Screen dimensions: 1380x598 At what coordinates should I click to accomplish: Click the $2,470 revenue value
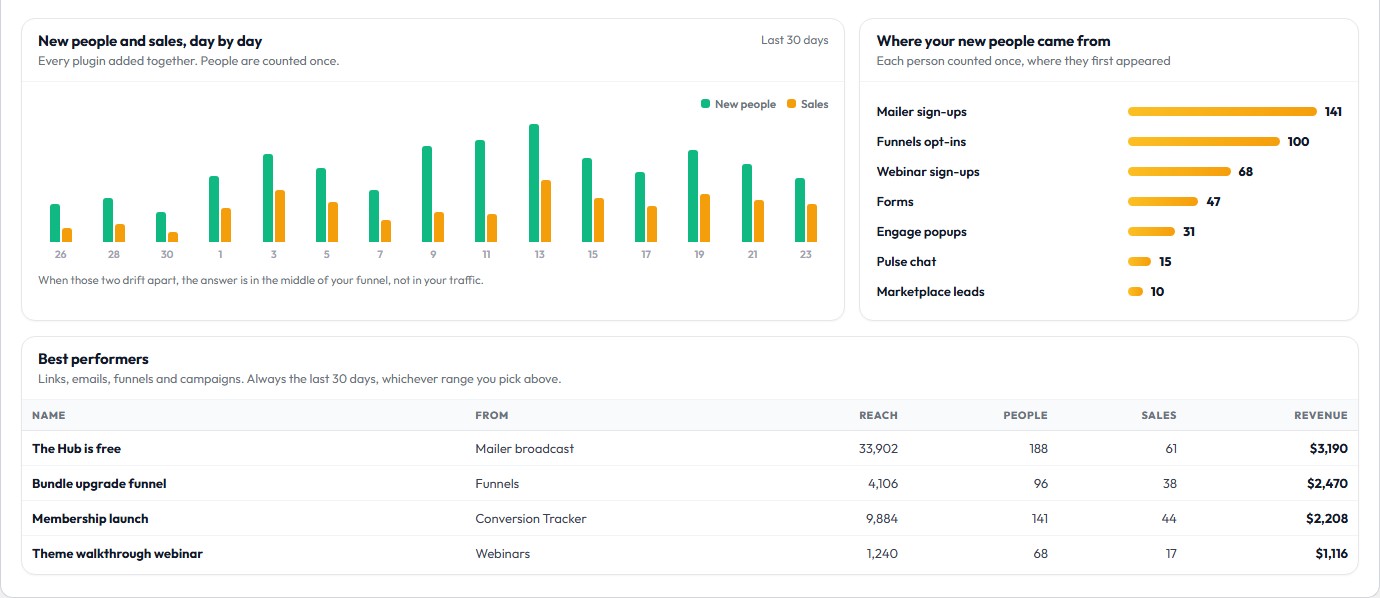[1327, 484]
